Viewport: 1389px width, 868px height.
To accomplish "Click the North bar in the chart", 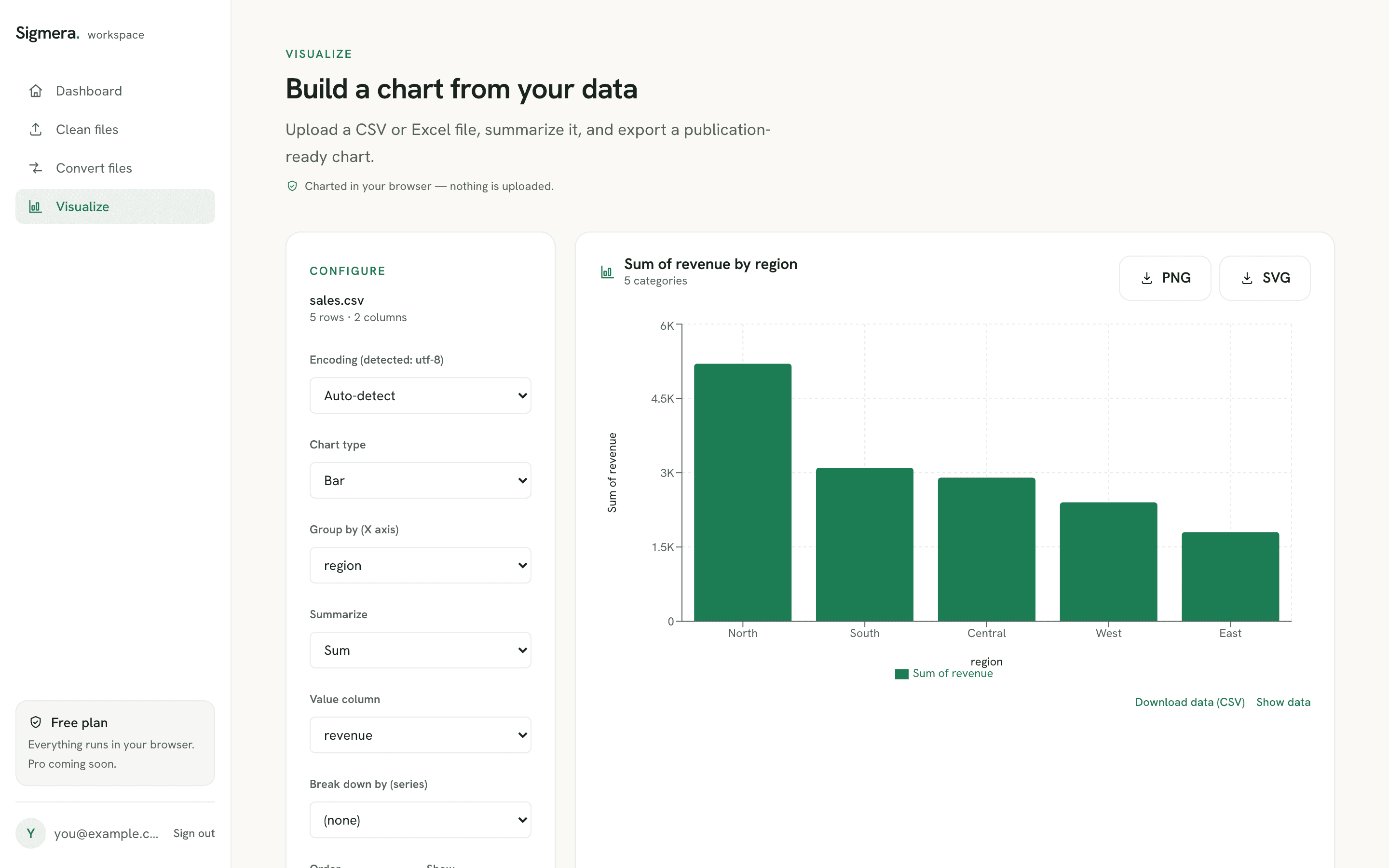I will (x=742, y=492).
